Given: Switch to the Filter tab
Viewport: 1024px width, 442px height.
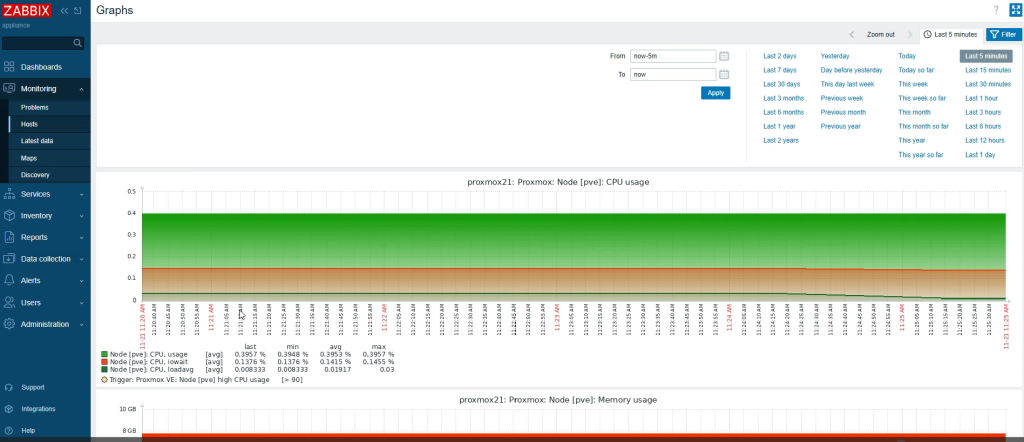Looking at the screenshot, I should 1003,34.
